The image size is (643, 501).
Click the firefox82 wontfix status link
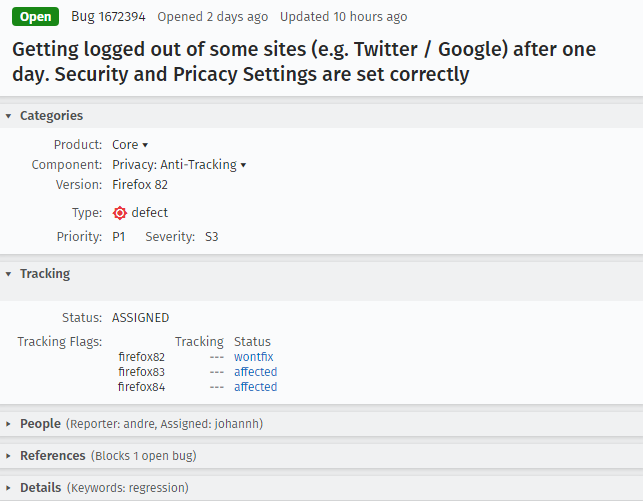click(x=253, y=357)
